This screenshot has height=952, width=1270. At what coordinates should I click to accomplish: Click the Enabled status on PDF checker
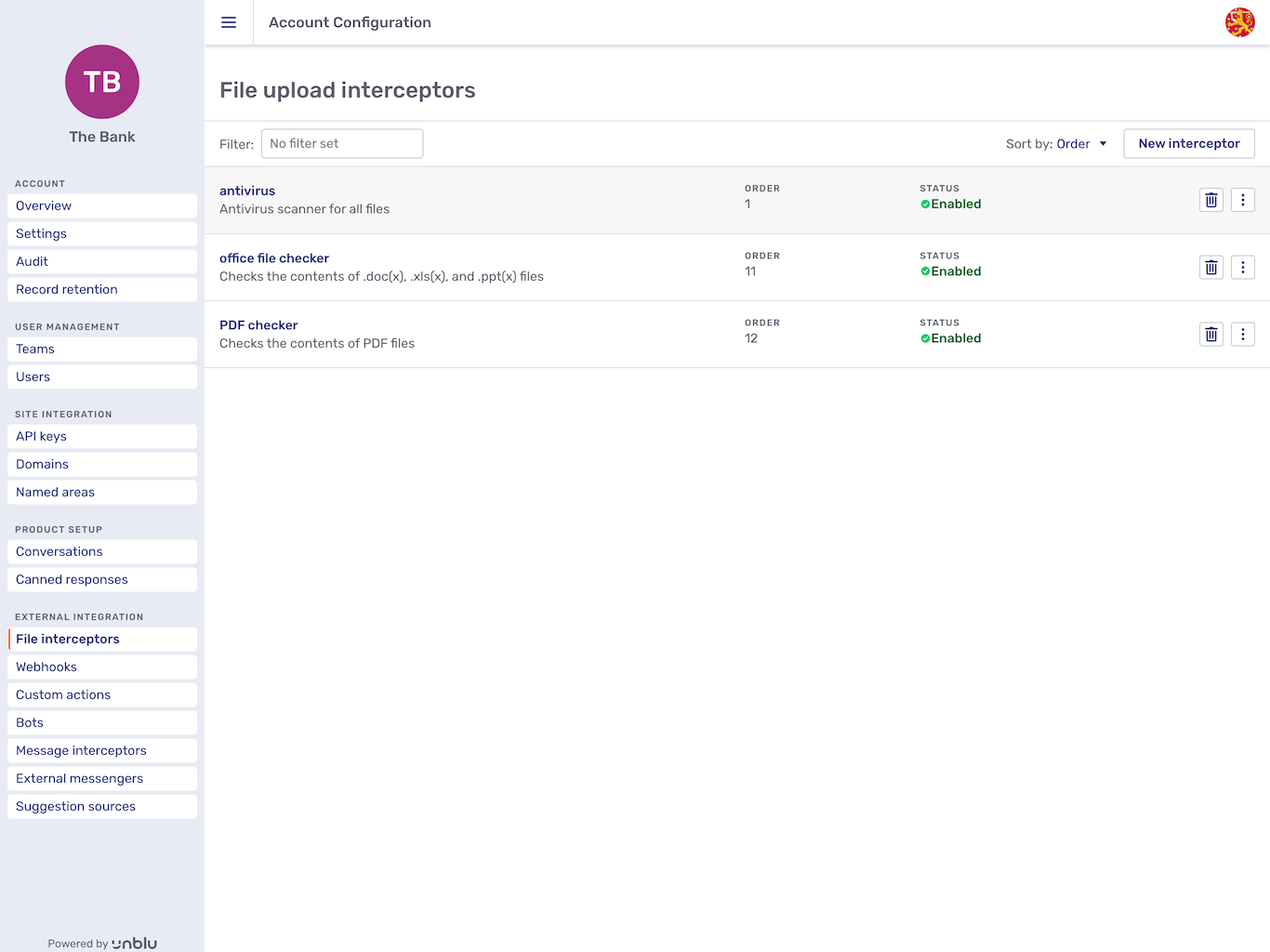pyautogui.click(x=951, y=337)
